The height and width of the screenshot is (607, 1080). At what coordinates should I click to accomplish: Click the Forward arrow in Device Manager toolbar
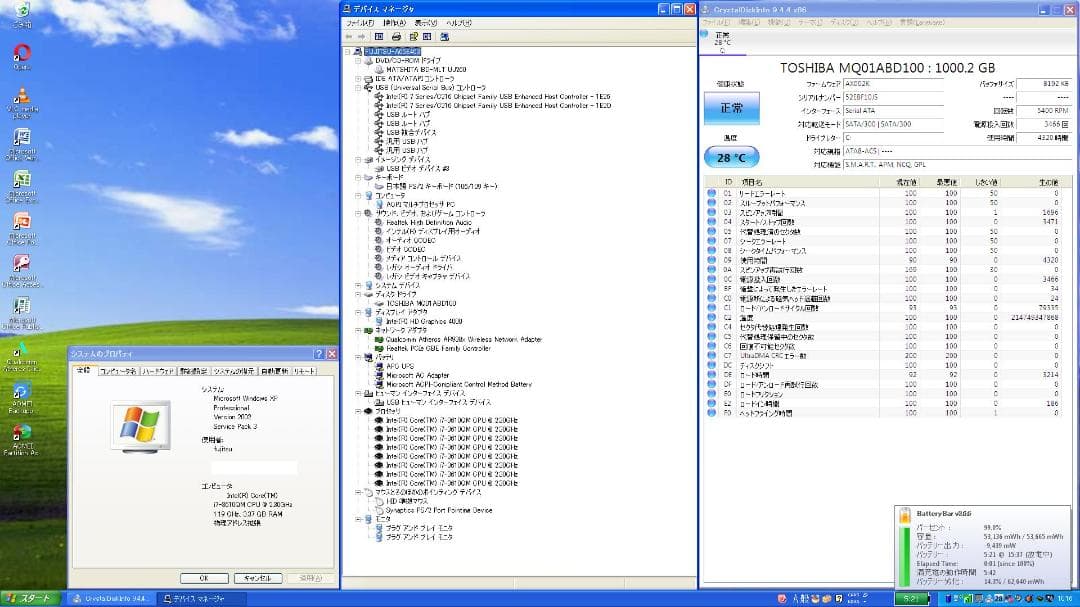coord(360,37)
